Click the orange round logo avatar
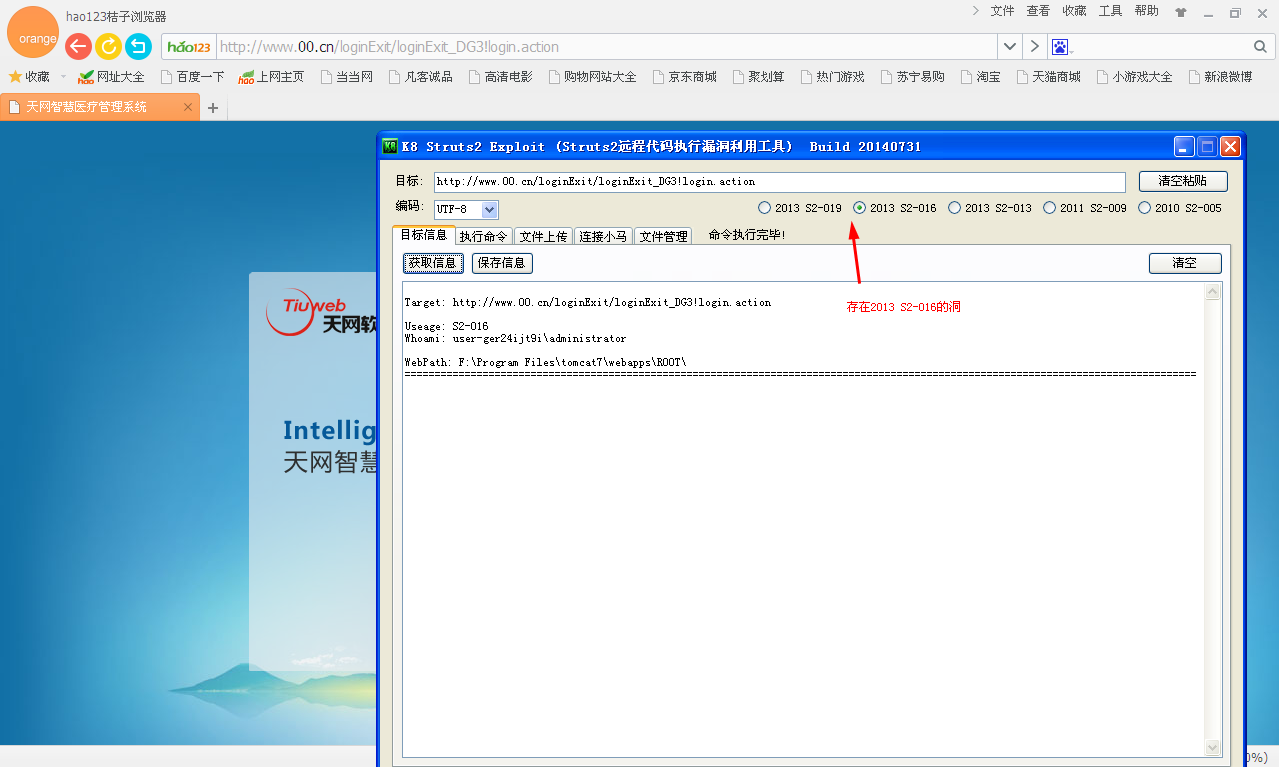1279x767 pixels. click(33, 32)
